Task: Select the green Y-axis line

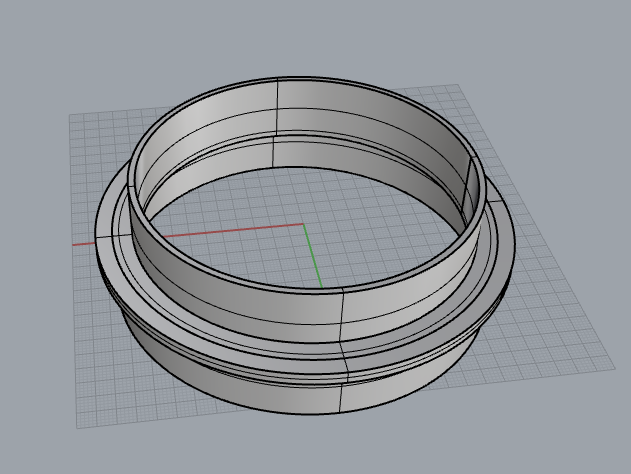Action: [x=313, y=255]
